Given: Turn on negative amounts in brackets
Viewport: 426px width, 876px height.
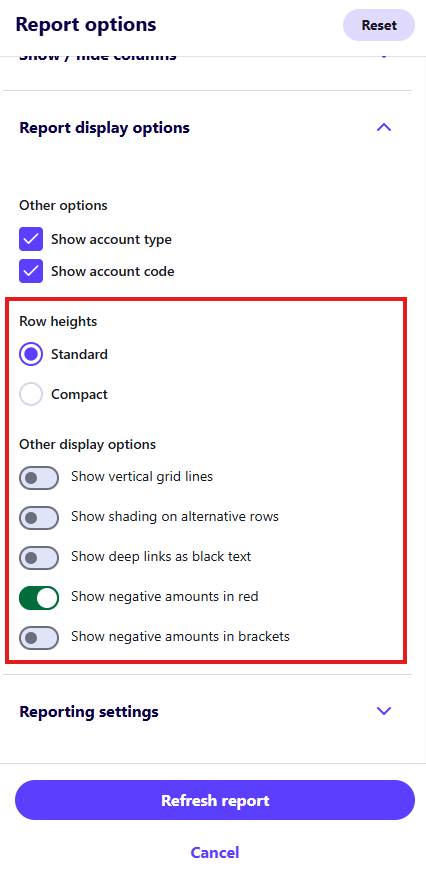Looking at the screenshot, I should (x=39, y=638).
